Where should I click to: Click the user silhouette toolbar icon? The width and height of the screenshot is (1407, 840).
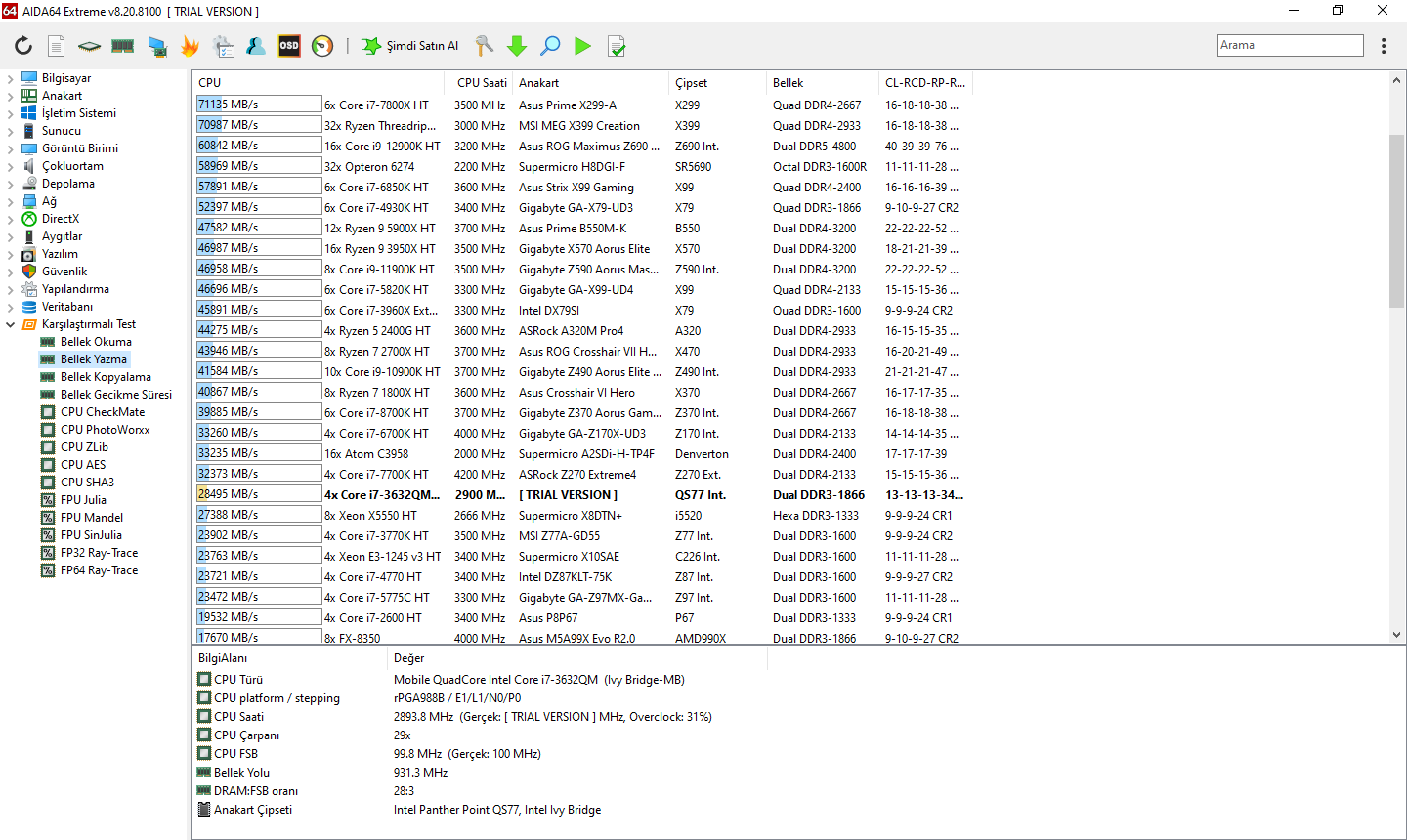pyautogui.click(x=256, y=46)
